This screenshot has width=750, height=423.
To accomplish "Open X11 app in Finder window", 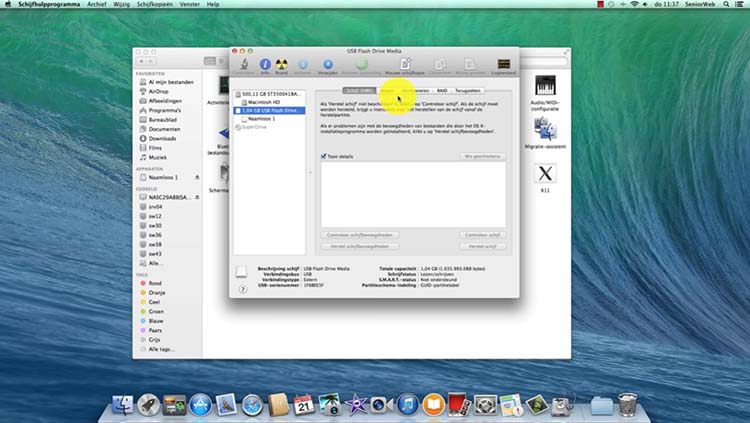I will pyautogui.click(x=545, y=178).
